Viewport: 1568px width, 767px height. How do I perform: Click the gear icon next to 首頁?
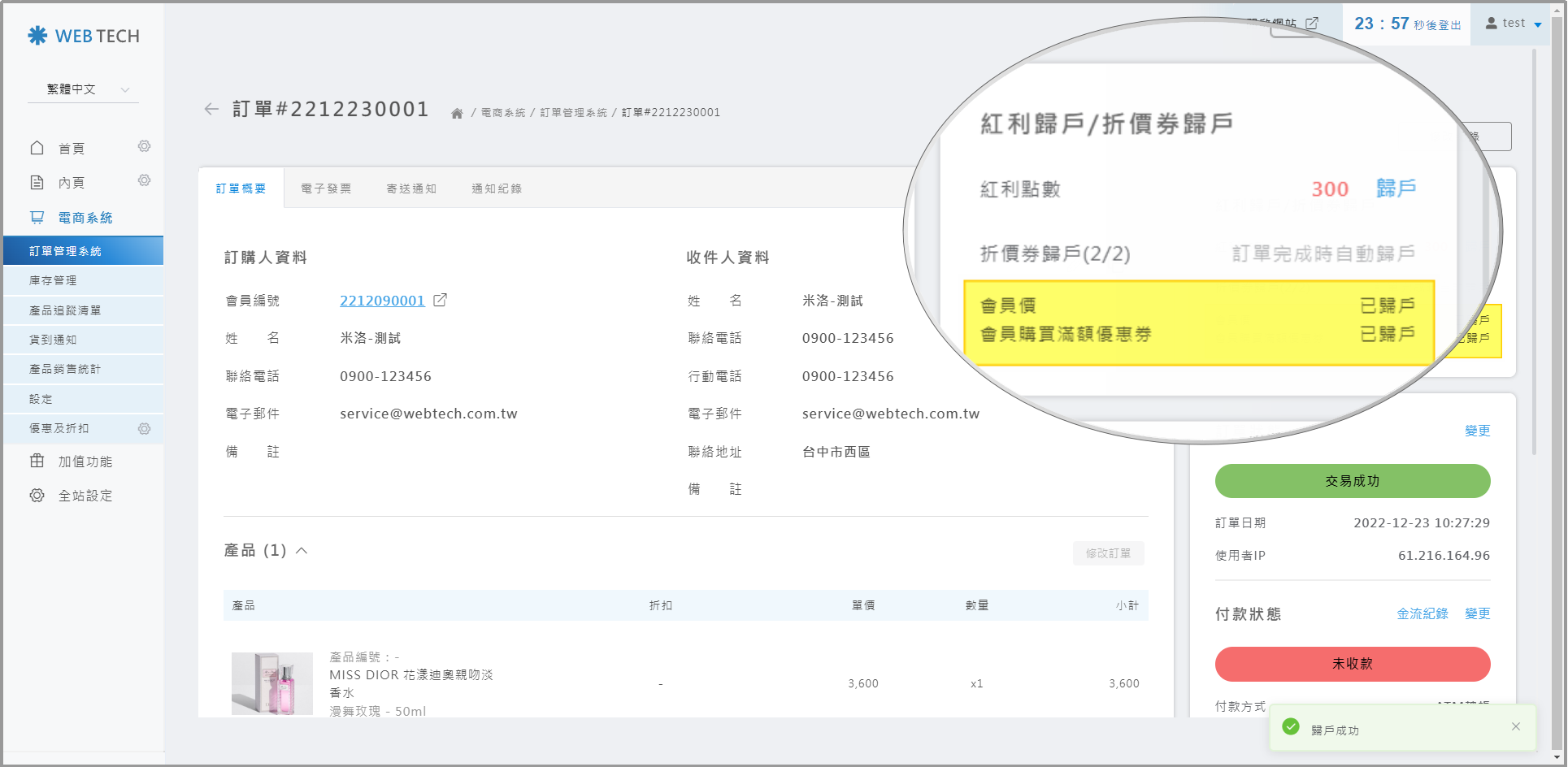tap(144, 146)
